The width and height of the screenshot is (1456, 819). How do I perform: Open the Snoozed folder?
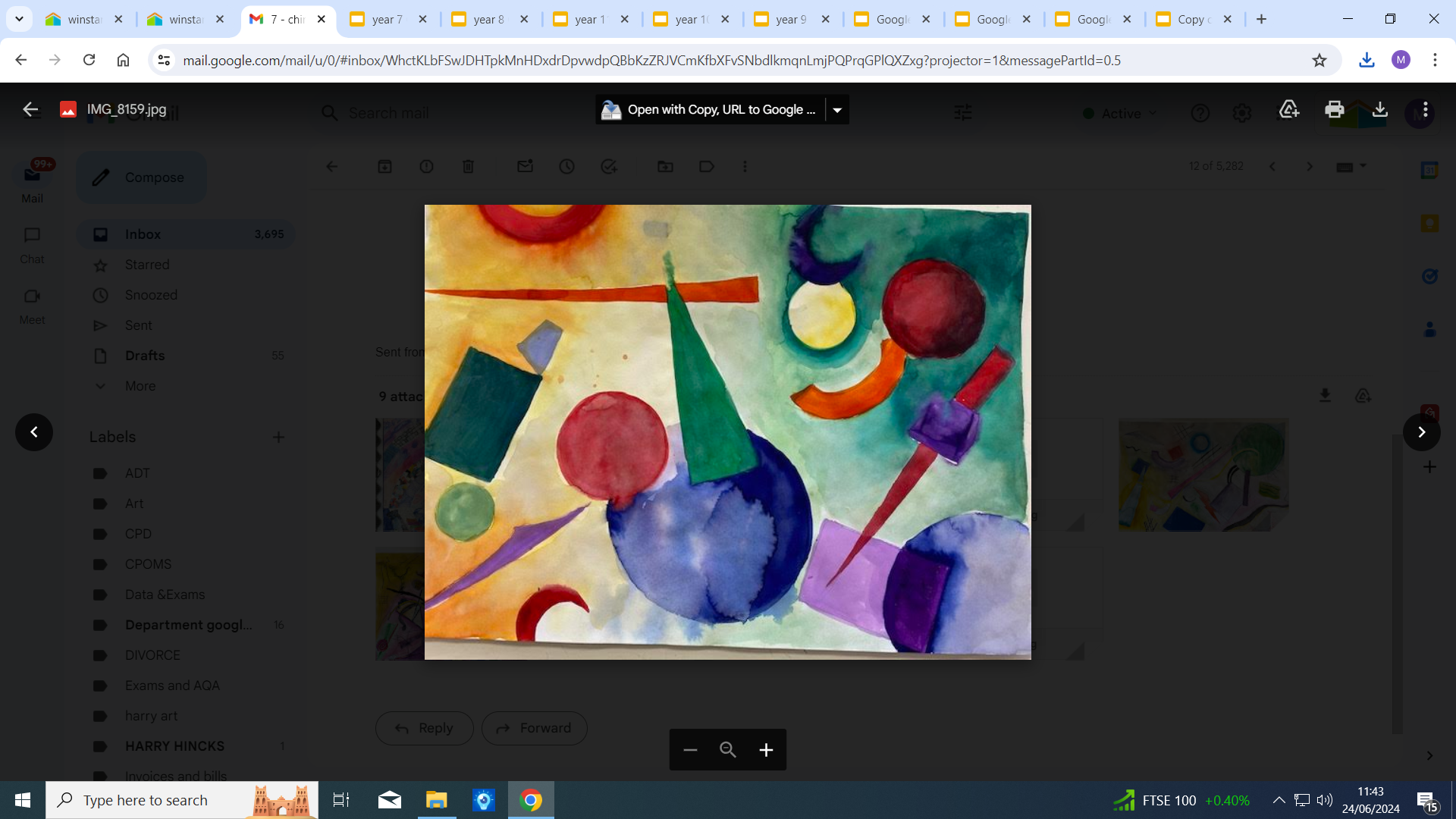tap(187, 295)
